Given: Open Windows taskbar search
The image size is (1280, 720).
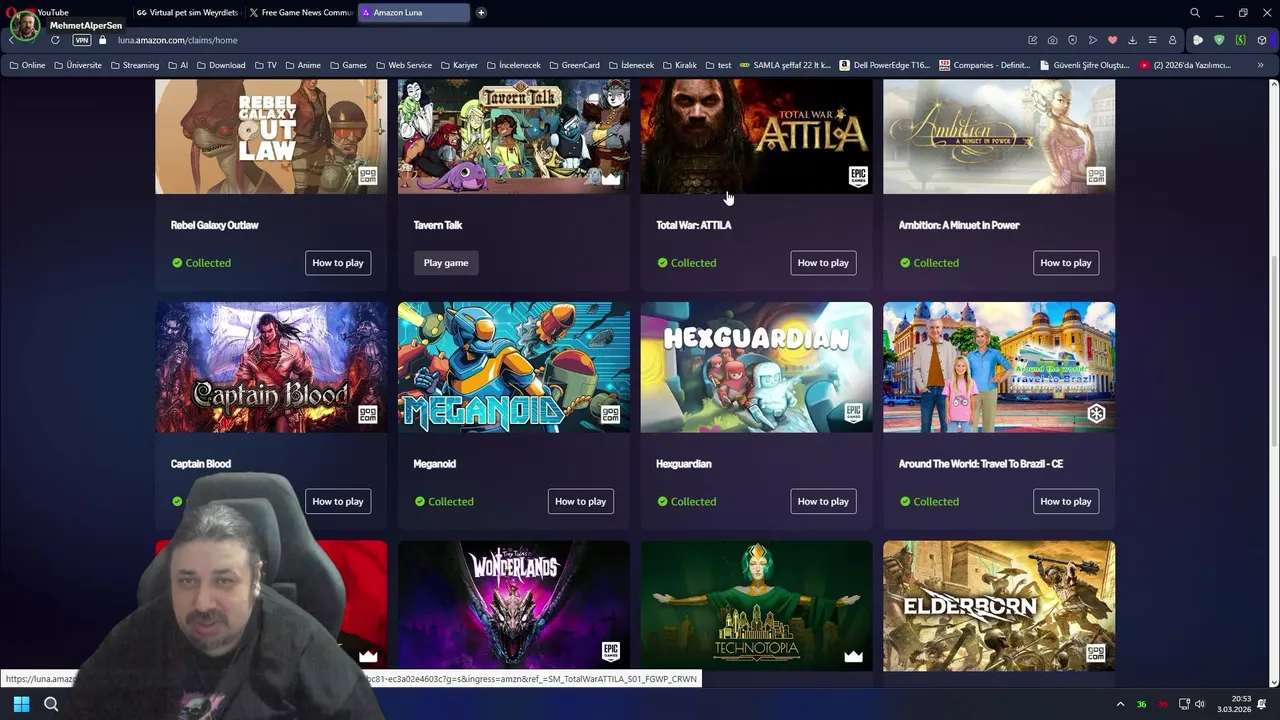Looking at the screenshot, I should (x=51, y=704).
